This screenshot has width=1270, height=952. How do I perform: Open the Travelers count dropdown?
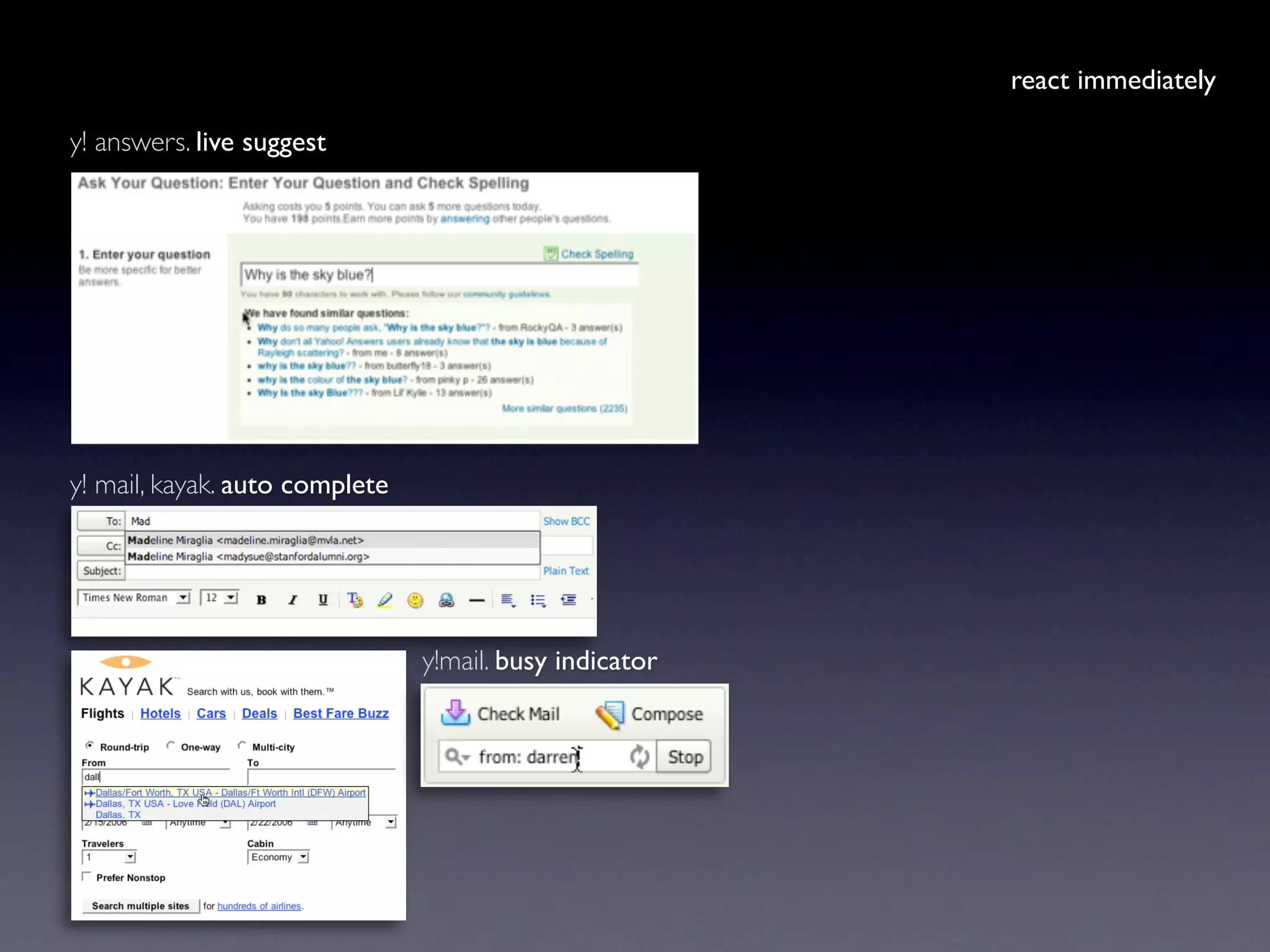point(109,857)
